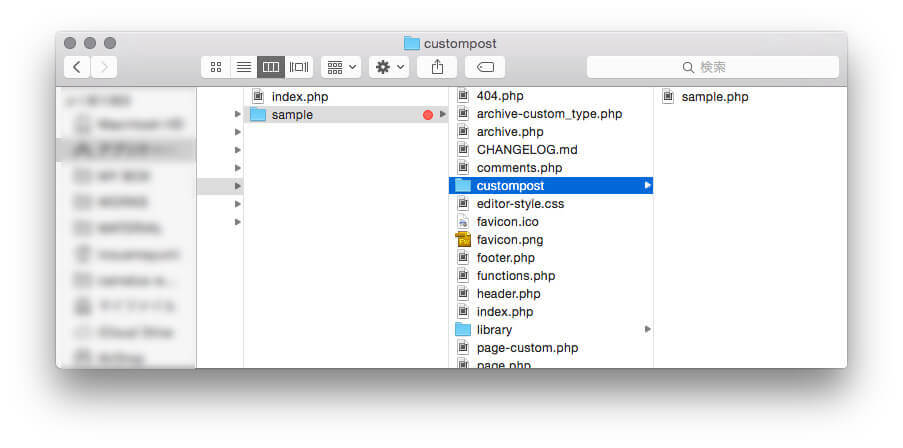Click the editor-style.css file icon

pyautogui.click(x=463, y=204)
